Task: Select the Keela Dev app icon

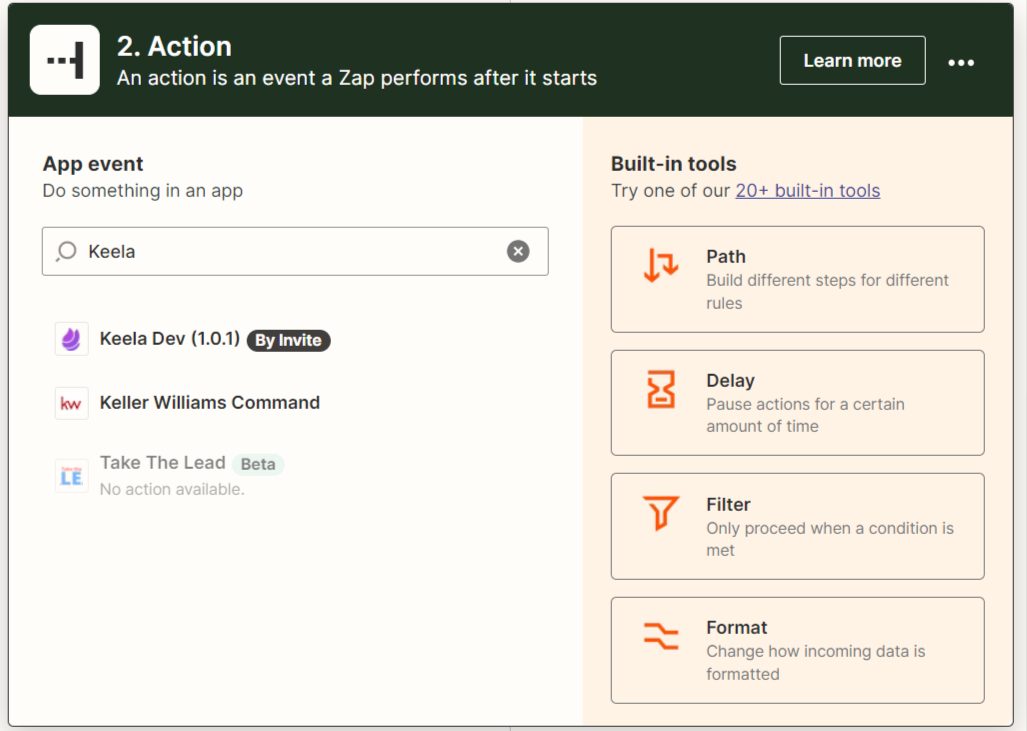Action: [x=71, y=339]
